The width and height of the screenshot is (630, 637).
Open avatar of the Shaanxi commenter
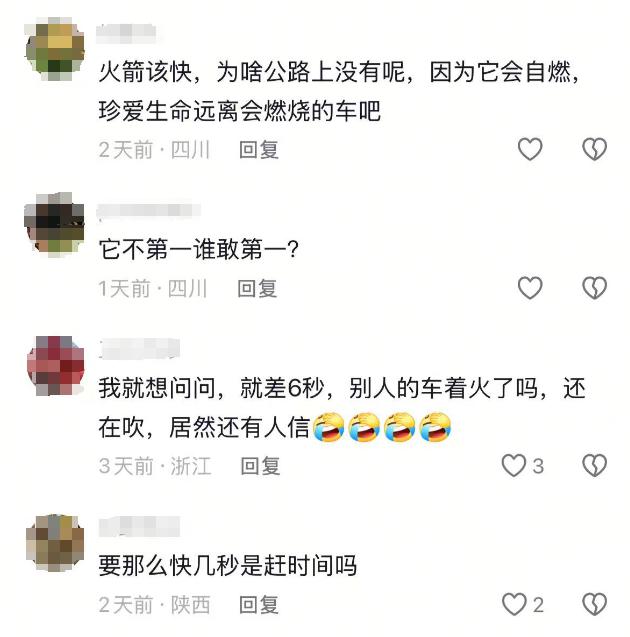tap(55, 543)
